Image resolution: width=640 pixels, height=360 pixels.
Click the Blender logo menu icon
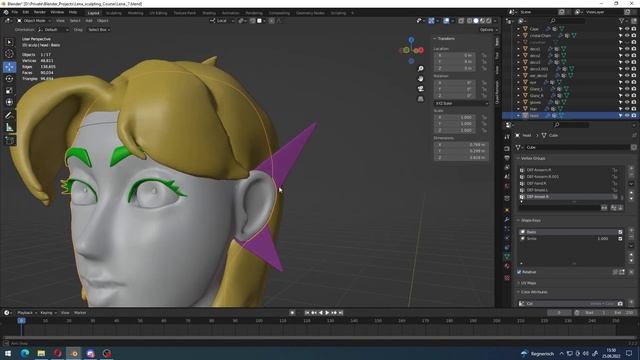[6, 12]
